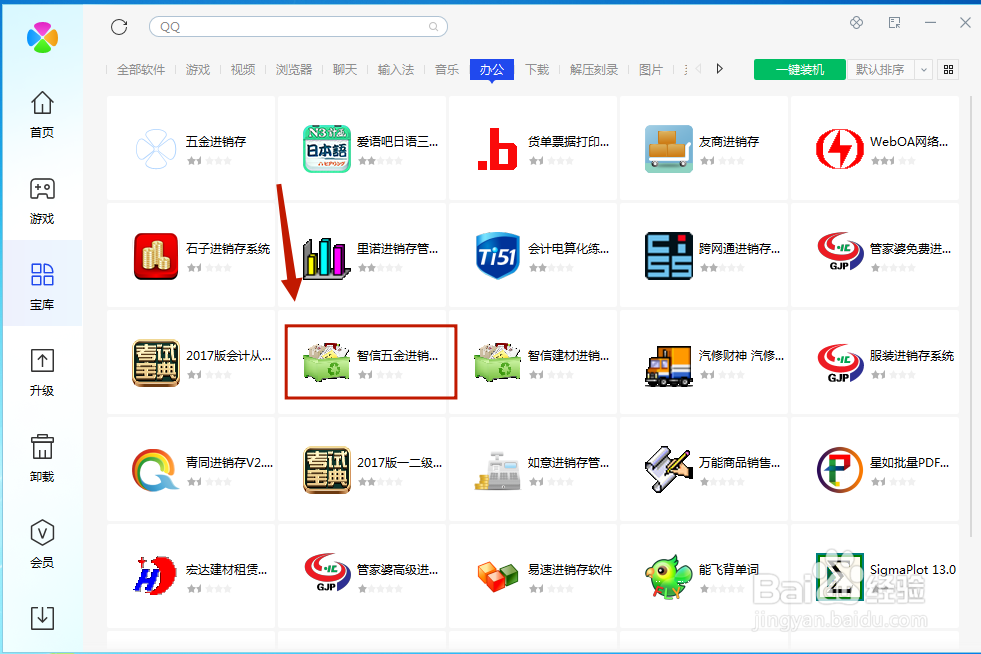Click the ellipsis to reveal hidden categories

click(685, 70)
